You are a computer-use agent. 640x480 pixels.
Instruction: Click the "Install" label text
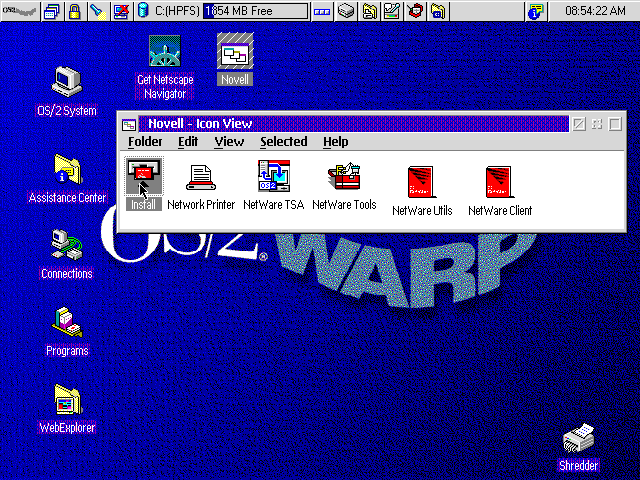[x=144, y=204]
